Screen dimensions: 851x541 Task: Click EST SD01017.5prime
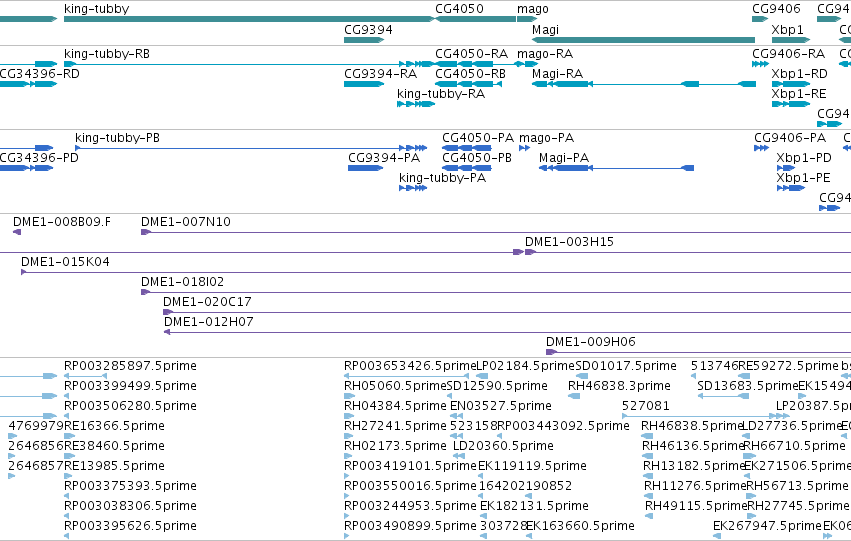coord(626,366)
